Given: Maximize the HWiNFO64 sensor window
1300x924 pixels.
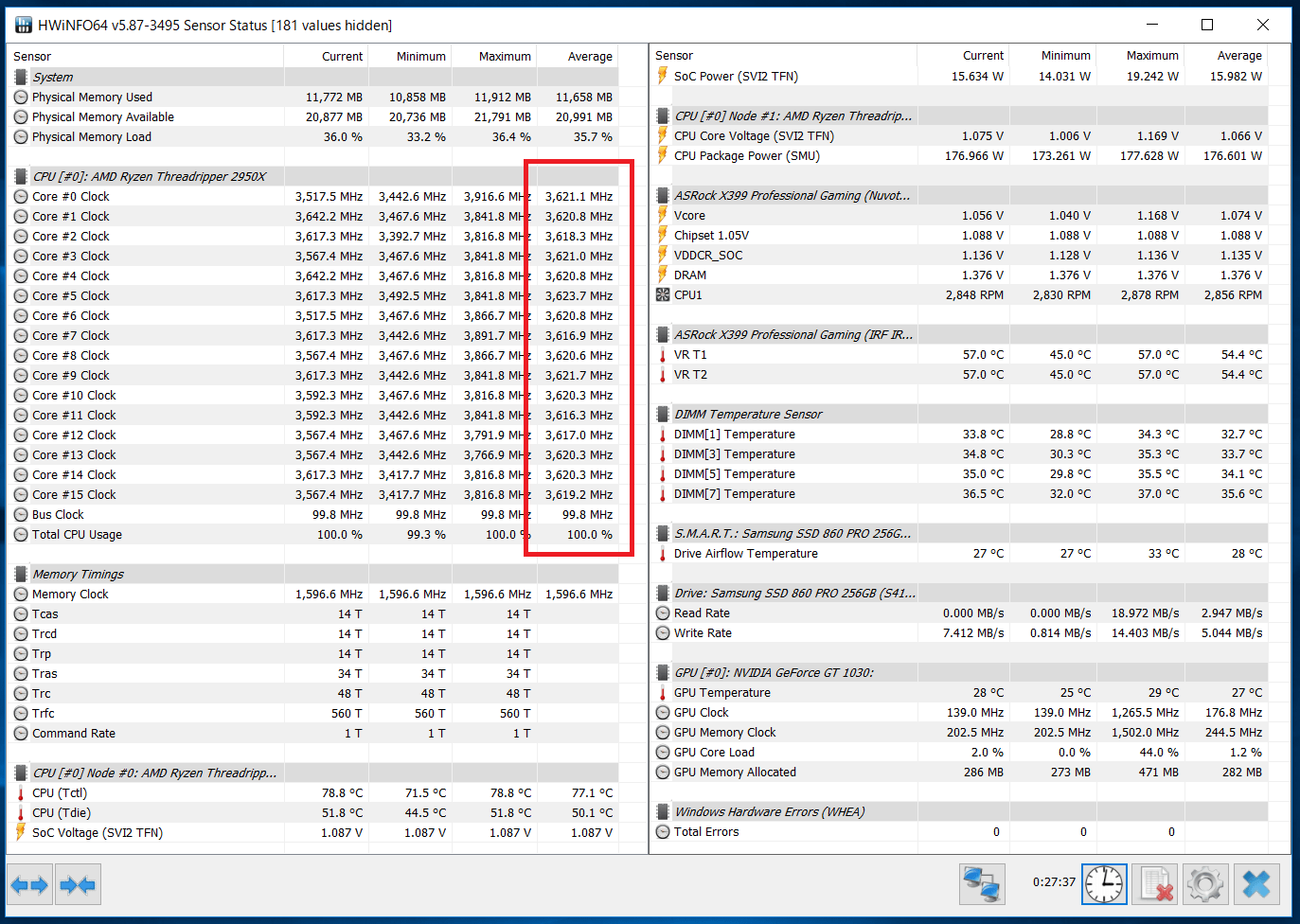Looking at the screenshot, I should 1207,25.
